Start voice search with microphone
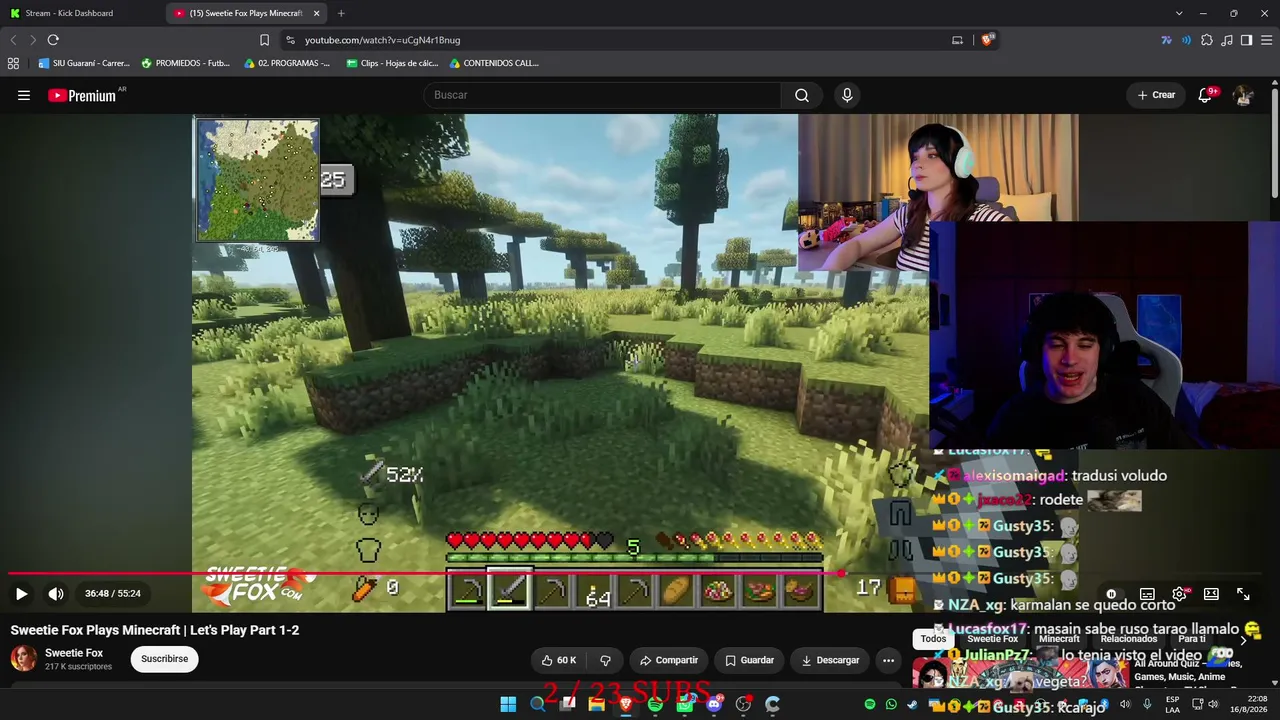Viewport: 1280px width, 720px height. 847,95
